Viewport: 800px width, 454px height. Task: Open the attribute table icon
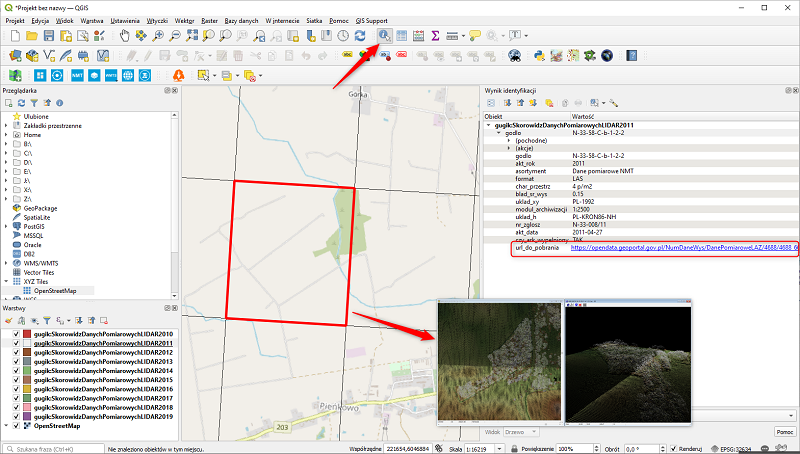coord(402,35)
